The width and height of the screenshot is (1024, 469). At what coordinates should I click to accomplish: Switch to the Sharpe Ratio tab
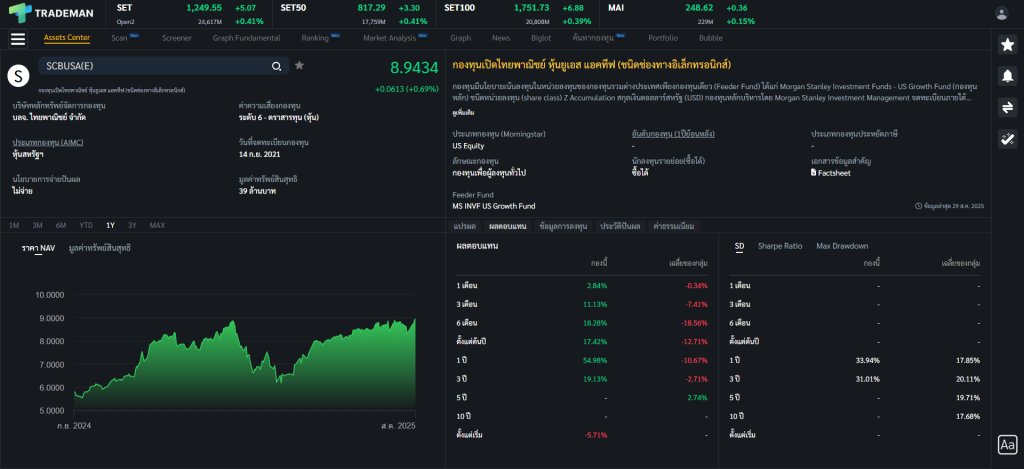point(779,246)
